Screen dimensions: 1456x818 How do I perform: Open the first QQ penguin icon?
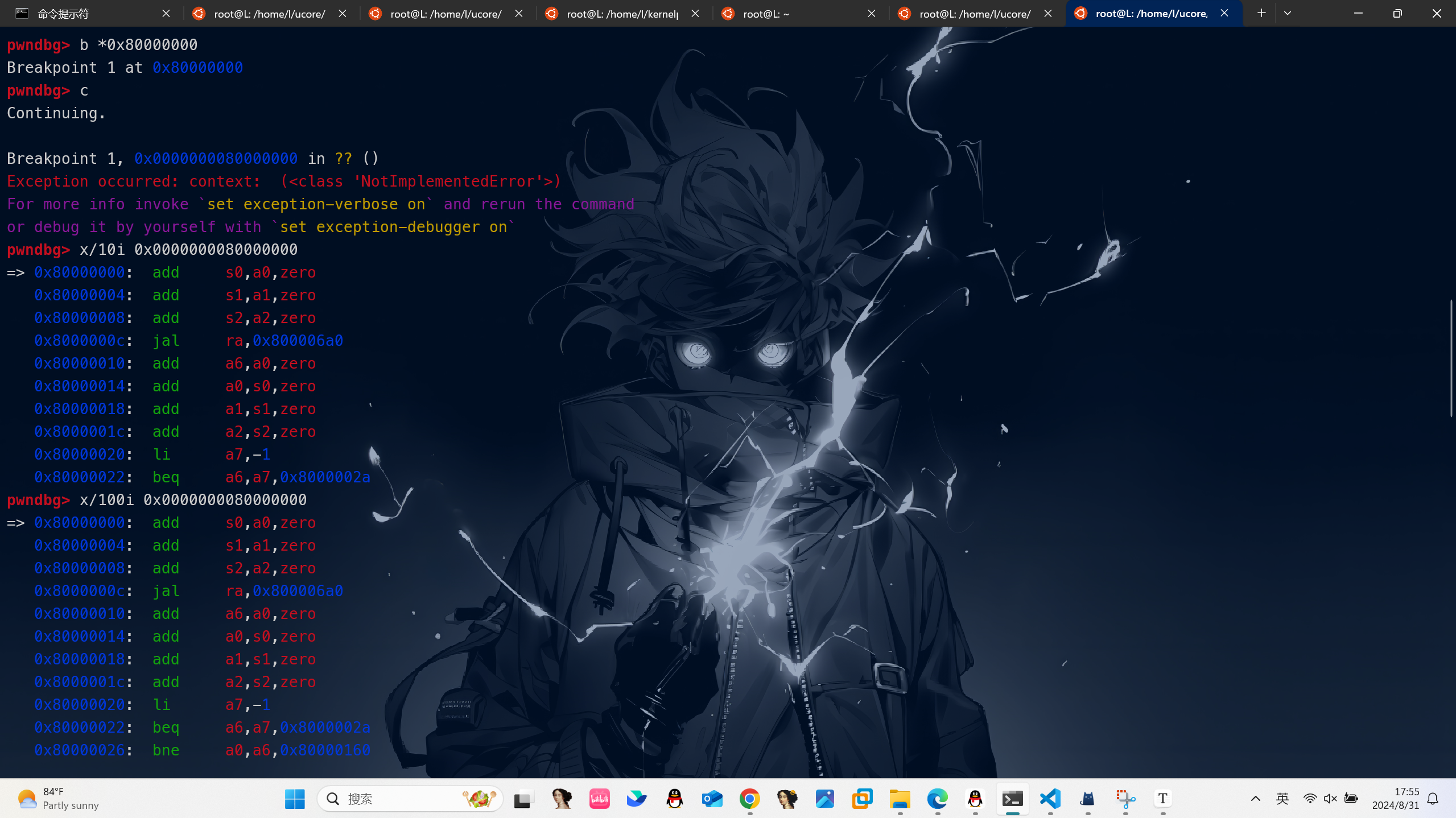(674, 799)
